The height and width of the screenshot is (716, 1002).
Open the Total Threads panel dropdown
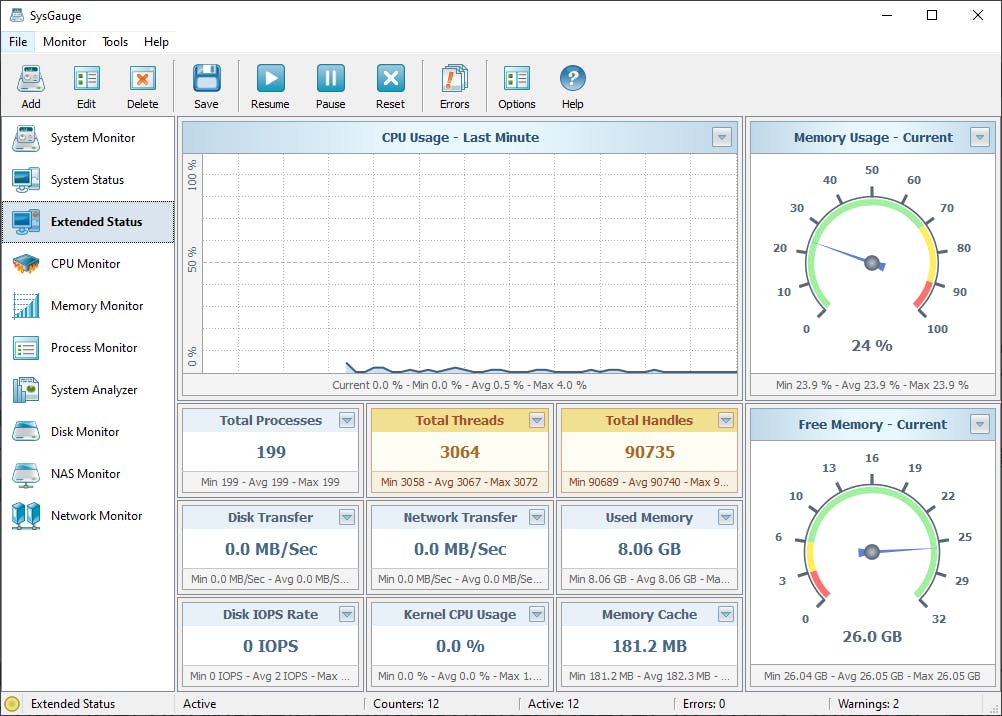[x=537, y=421]
